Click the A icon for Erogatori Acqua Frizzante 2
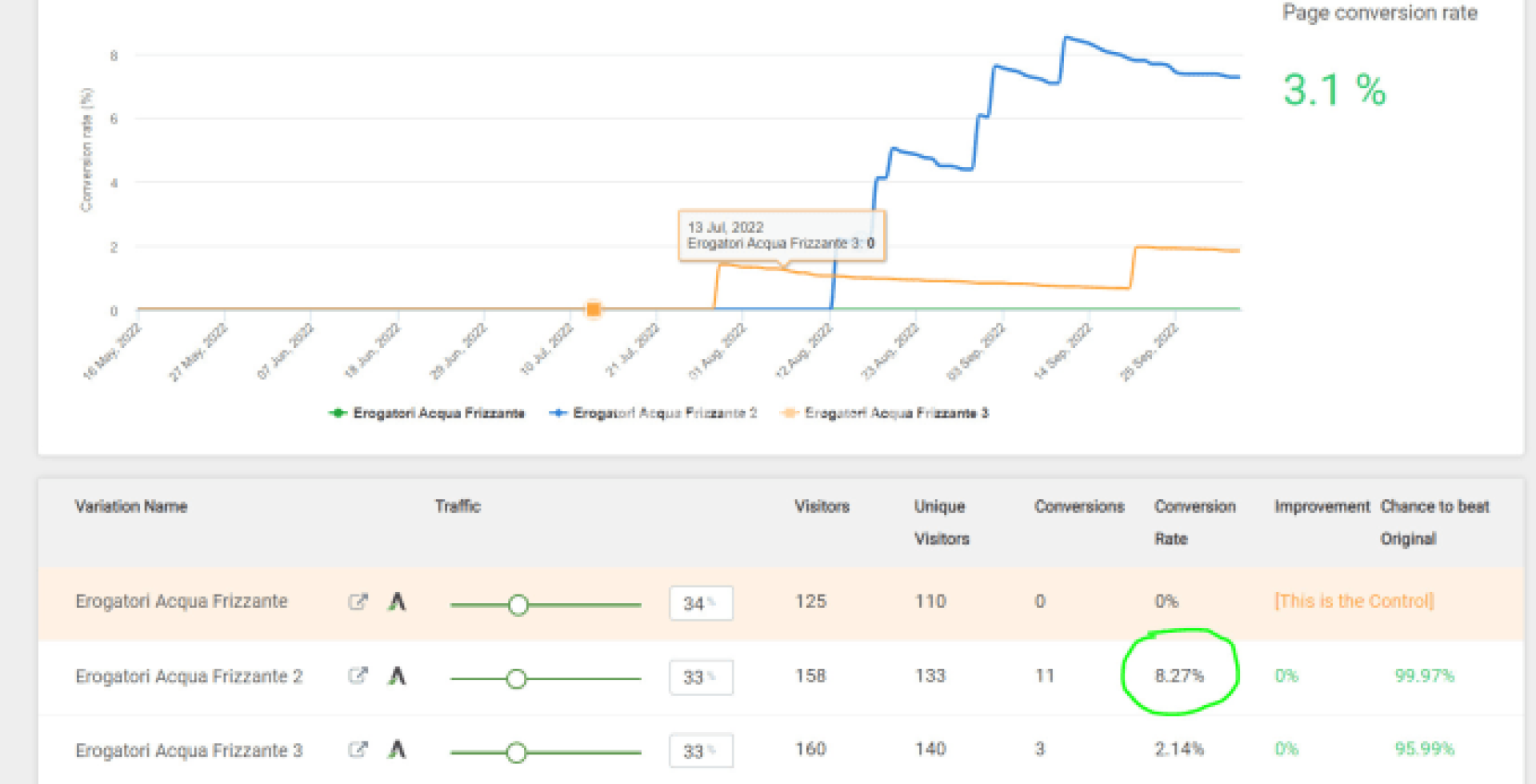Screen dimensions: 1536x784 click(x=397, y=676)
